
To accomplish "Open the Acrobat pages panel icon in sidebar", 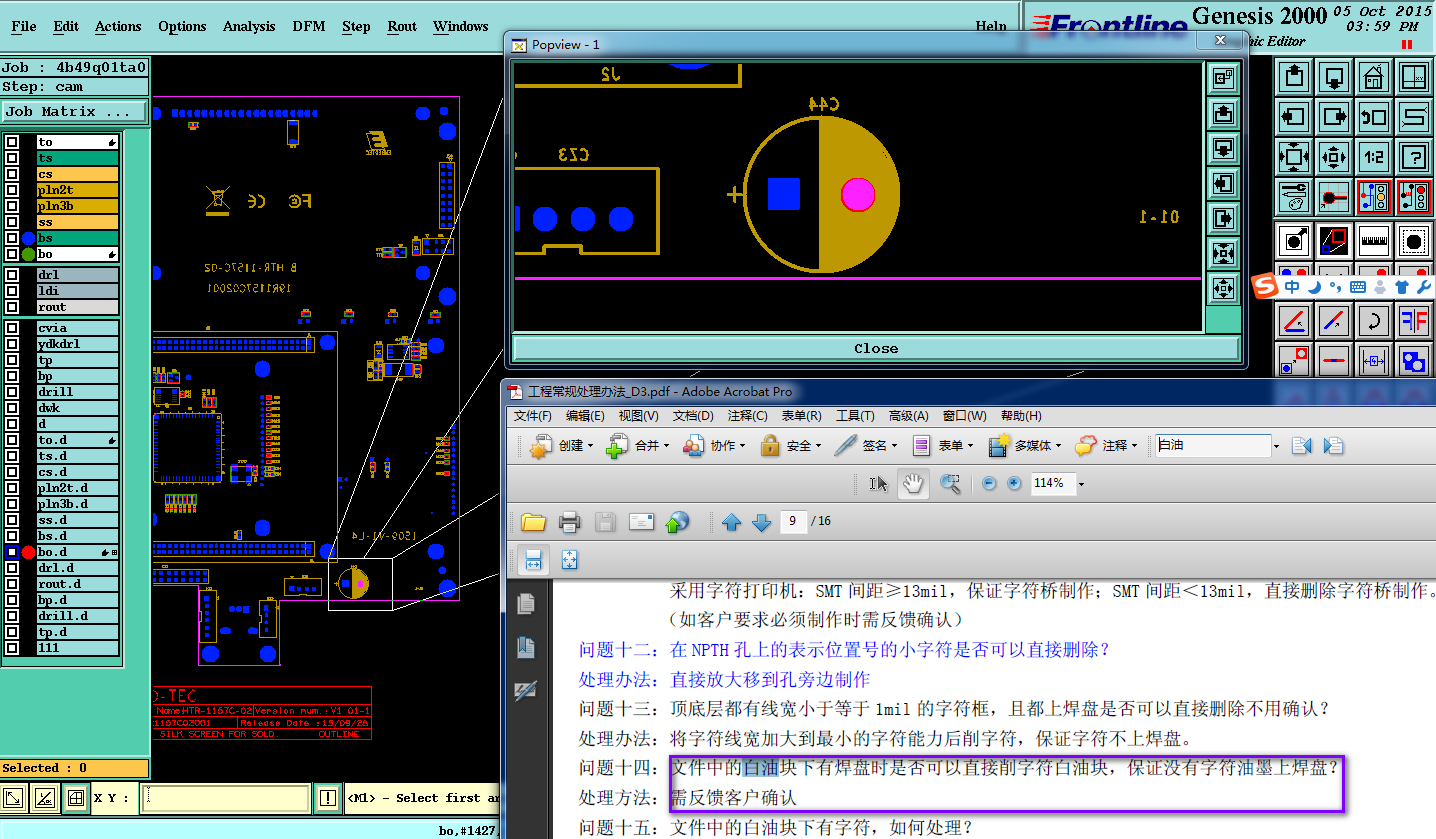I will [x=526, y=604].
